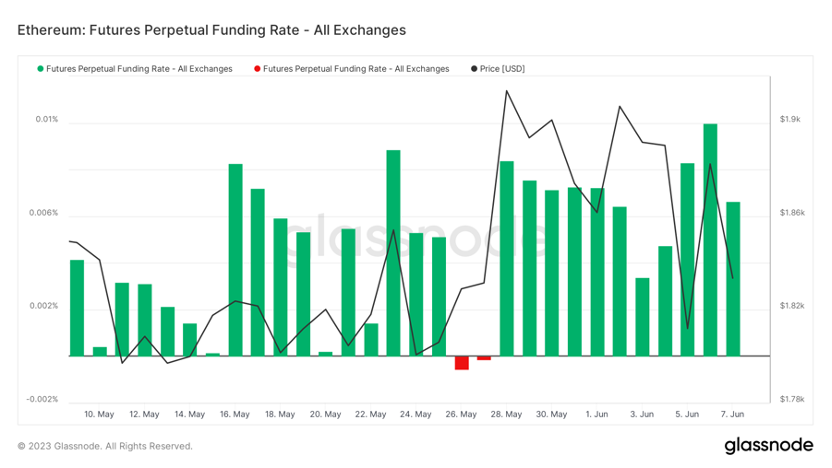Viewport: 832px width, 468px height.
Task: Click the chart title 'Ethereum: Futures Perpetual Funding Rate'
Action: tap(211, 30)
